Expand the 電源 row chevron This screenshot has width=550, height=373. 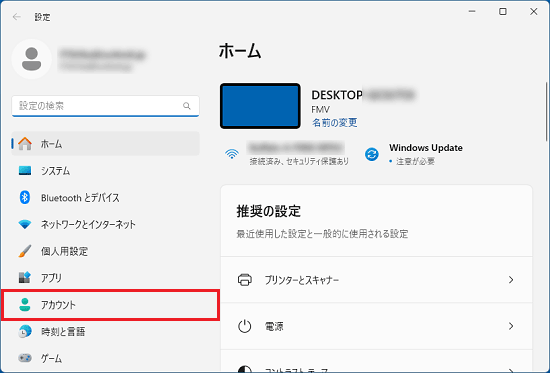(511, 326)
